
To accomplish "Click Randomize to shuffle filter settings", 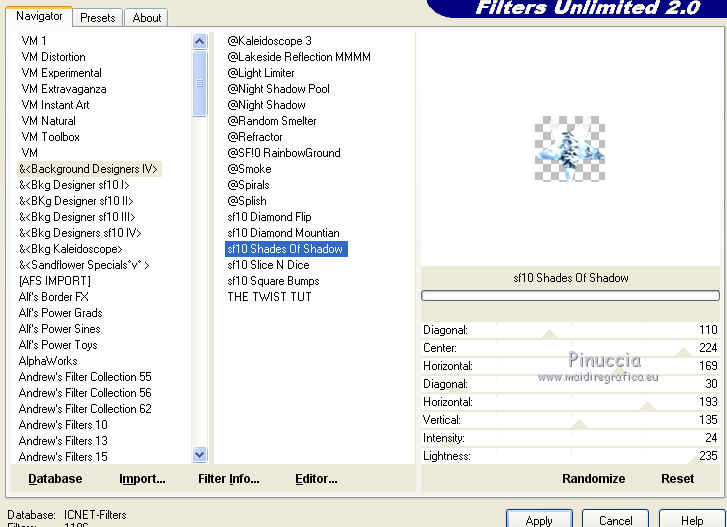I will 593,479.
